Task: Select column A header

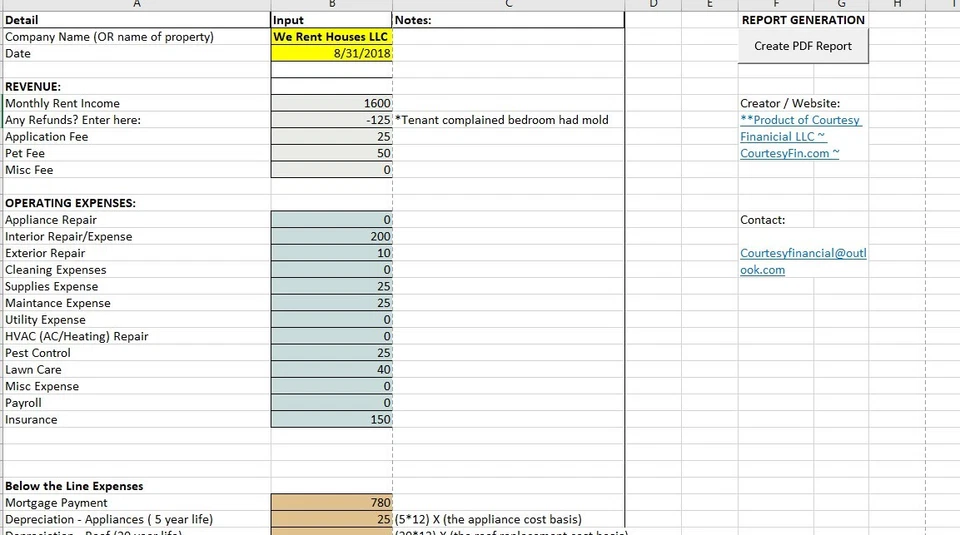Action: coord(137,4)
